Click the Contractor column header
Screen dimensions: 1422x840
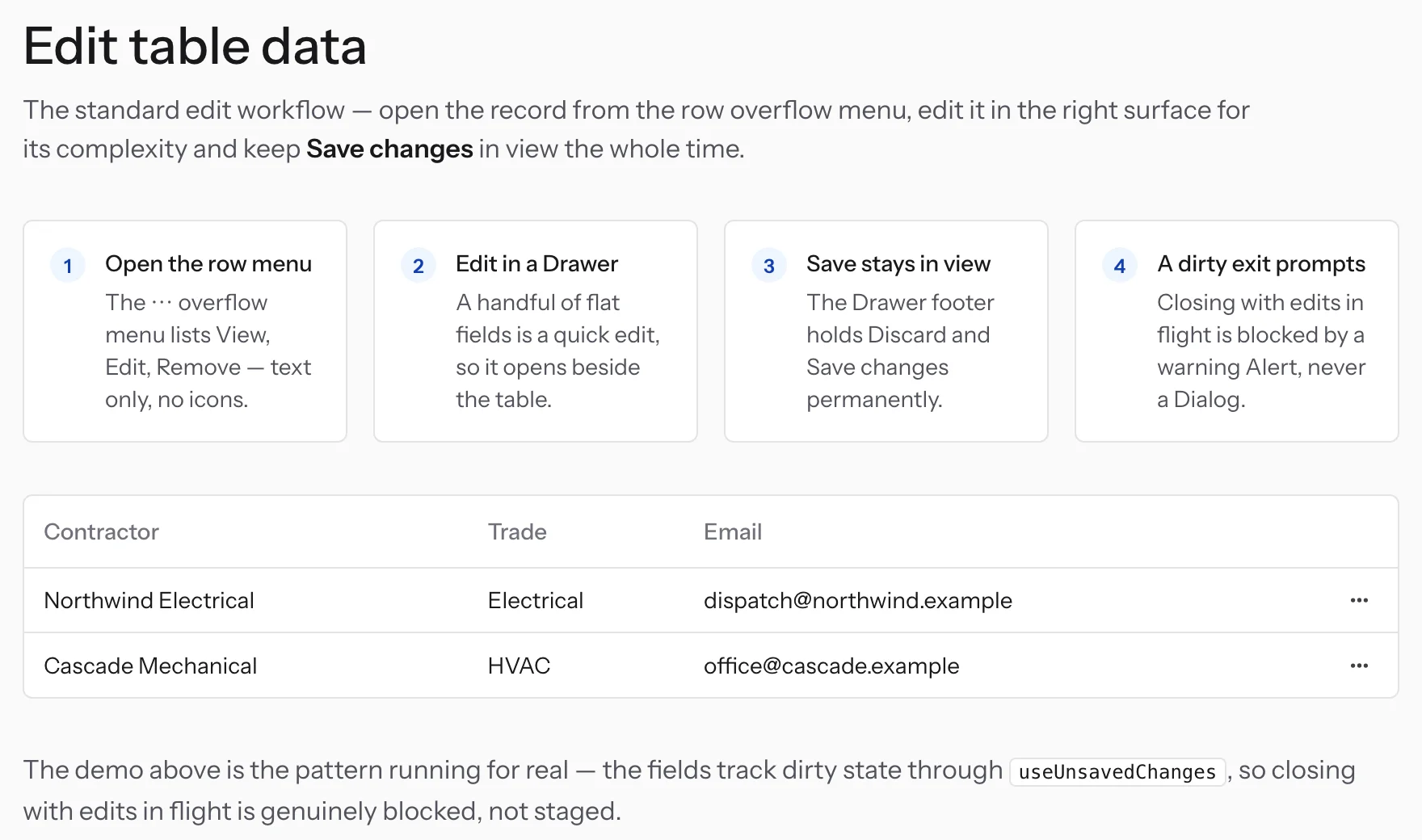click(102, 531)
